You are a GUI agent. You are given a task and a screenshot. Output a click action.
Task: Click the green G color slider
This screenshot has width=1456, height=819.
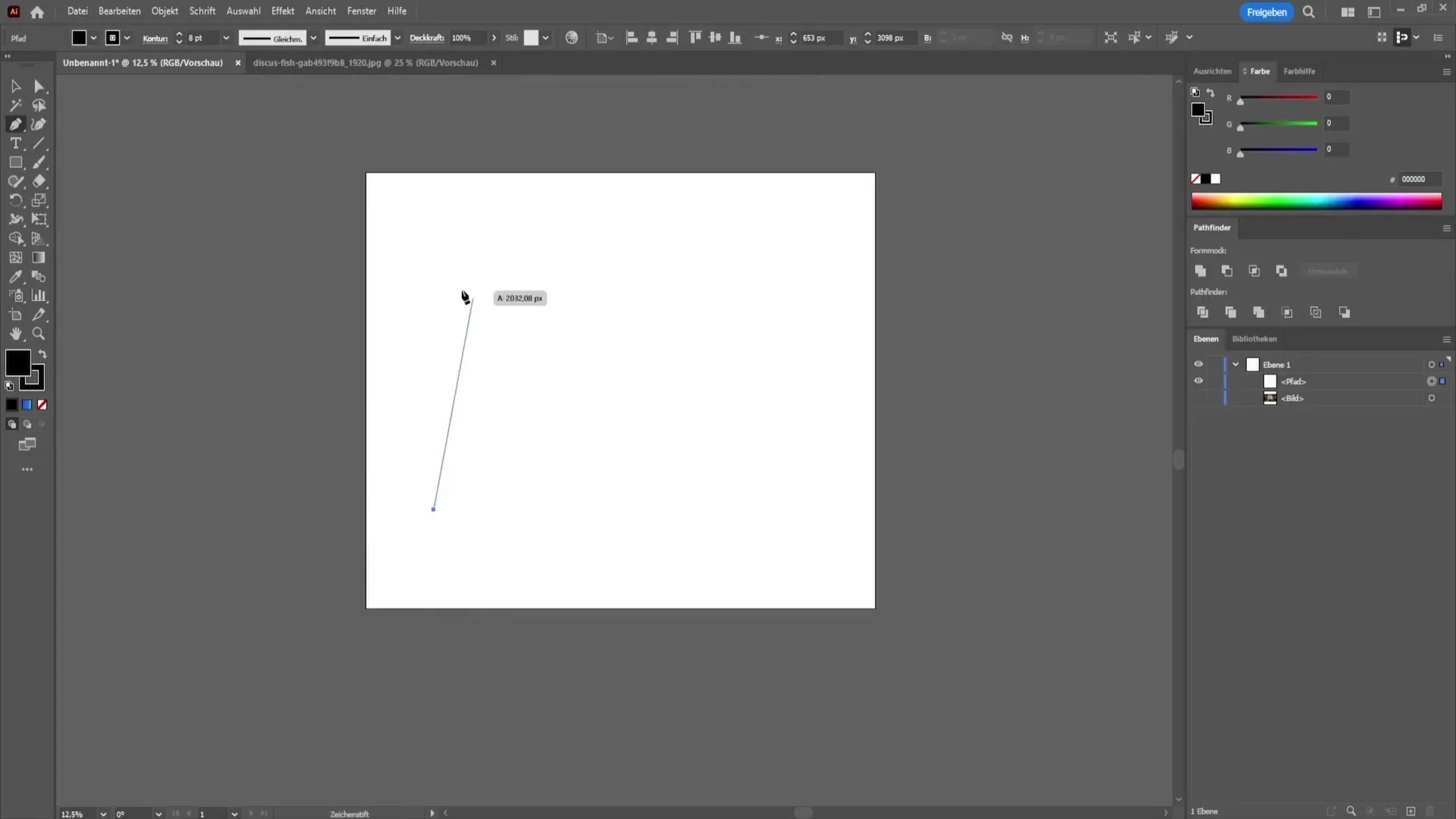[1279, 124]
